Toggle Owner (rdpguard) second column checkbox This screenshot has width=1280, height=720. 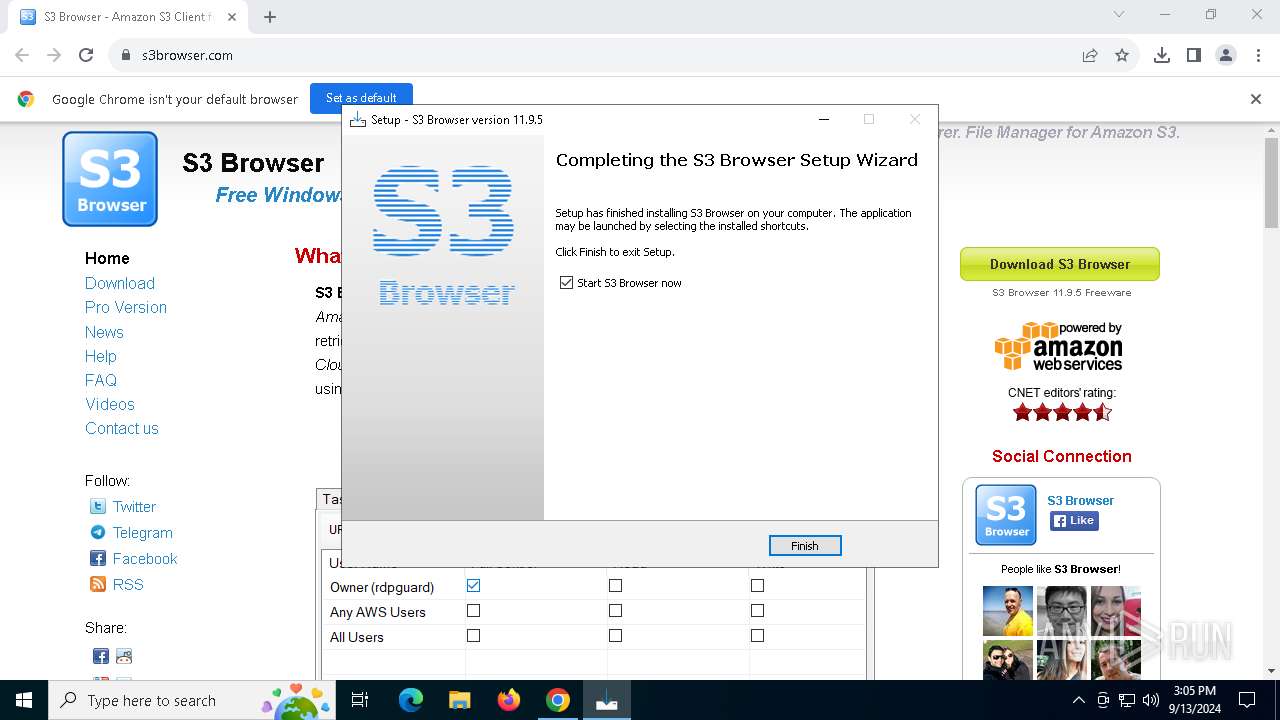(616, 586)
